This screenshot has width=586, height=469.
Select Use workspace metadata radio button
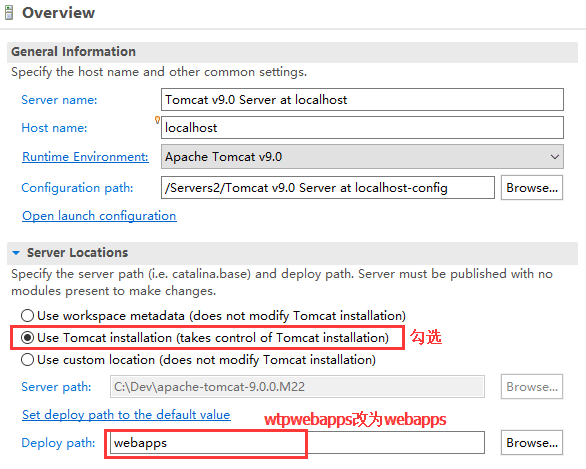27,316
